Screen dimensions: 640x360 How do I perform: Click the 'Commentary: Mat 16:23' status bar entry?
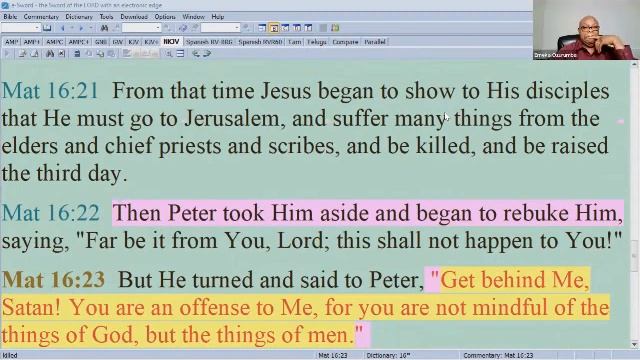(x=498, y=356)
